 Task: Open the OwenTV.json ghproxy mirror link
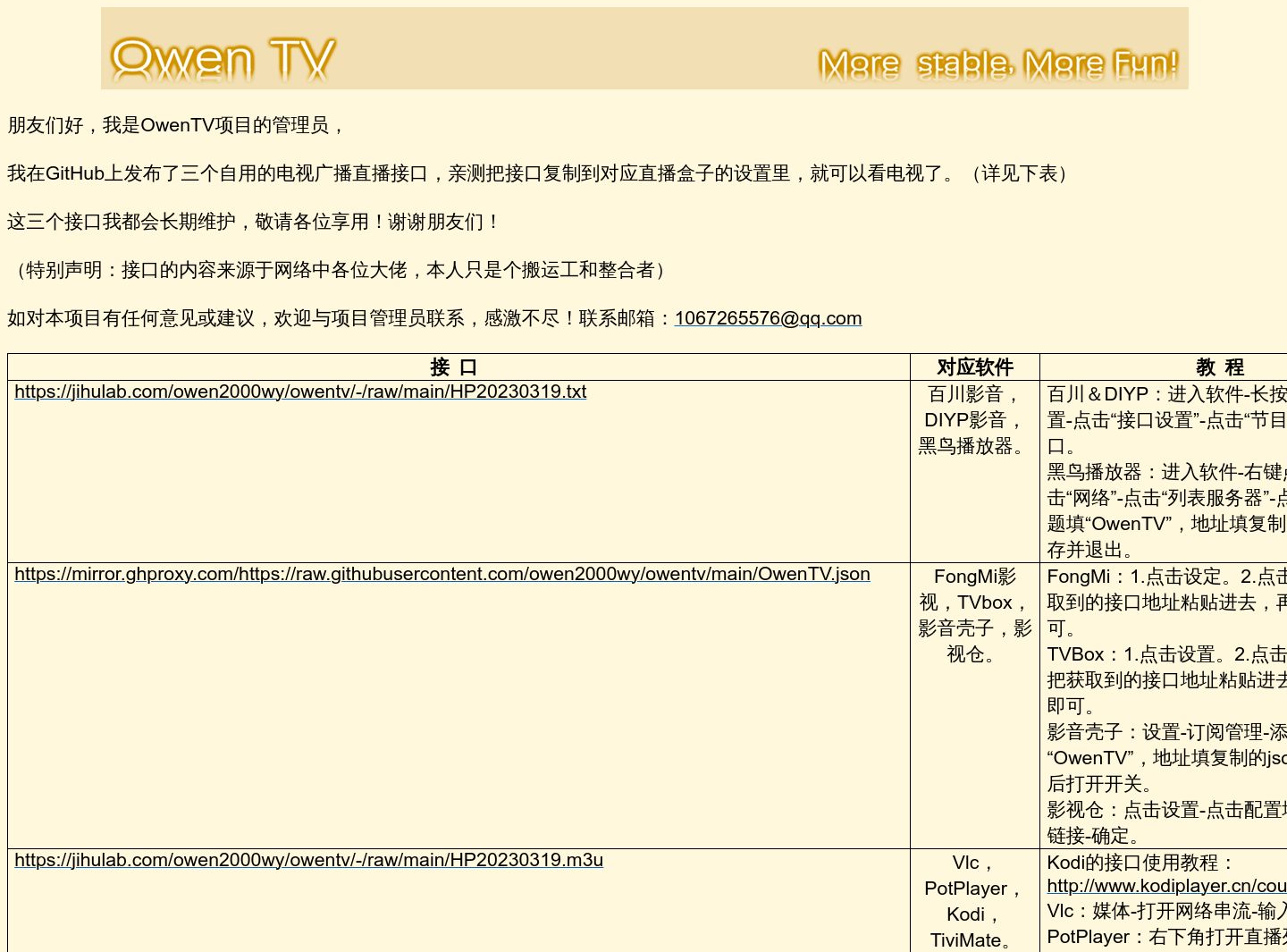(442, 574)
